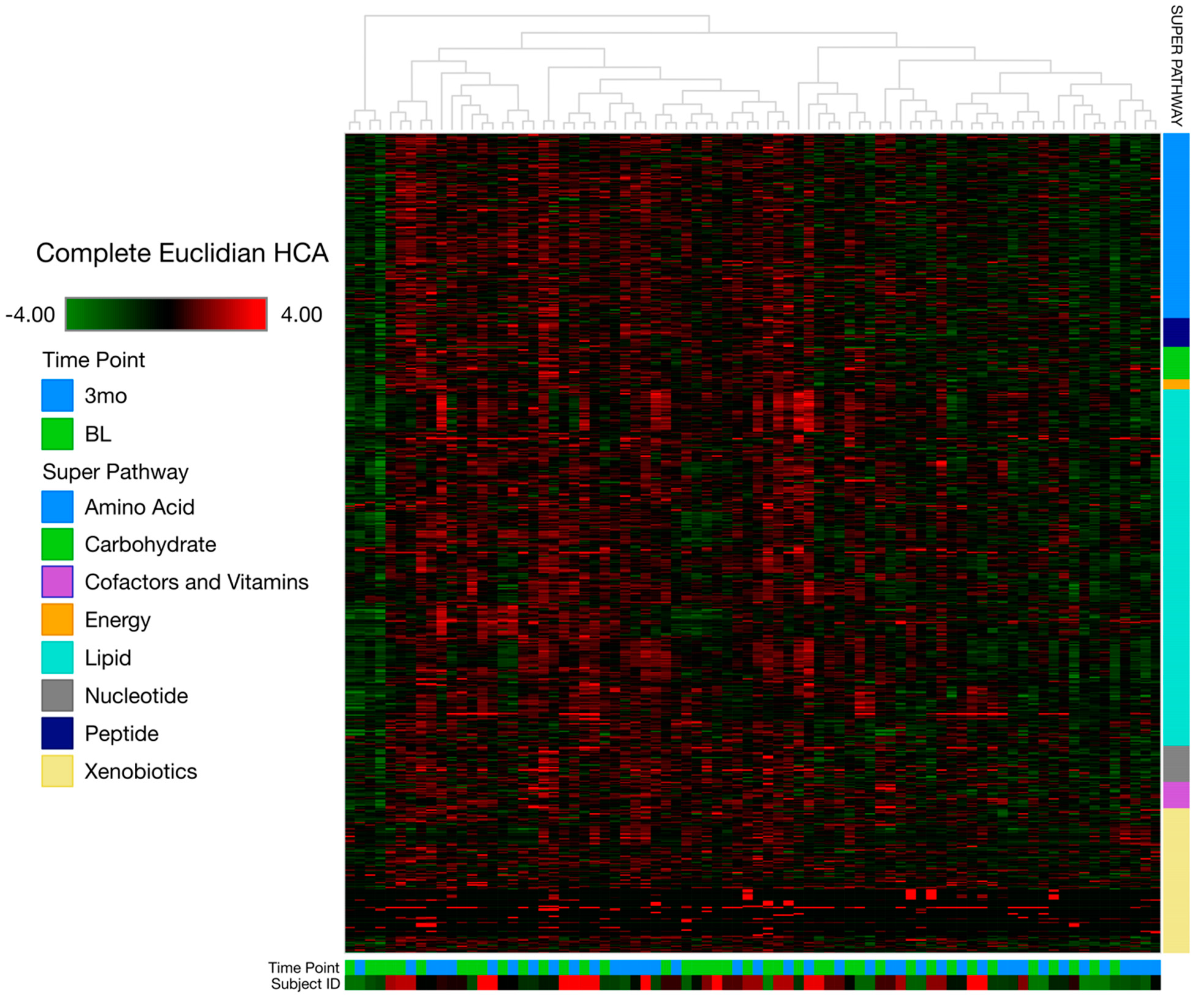1204x998 pixels.
Task: Click the gray Nucleotide legend swatch
Action: pyautogui.click(x=57, y=695)
